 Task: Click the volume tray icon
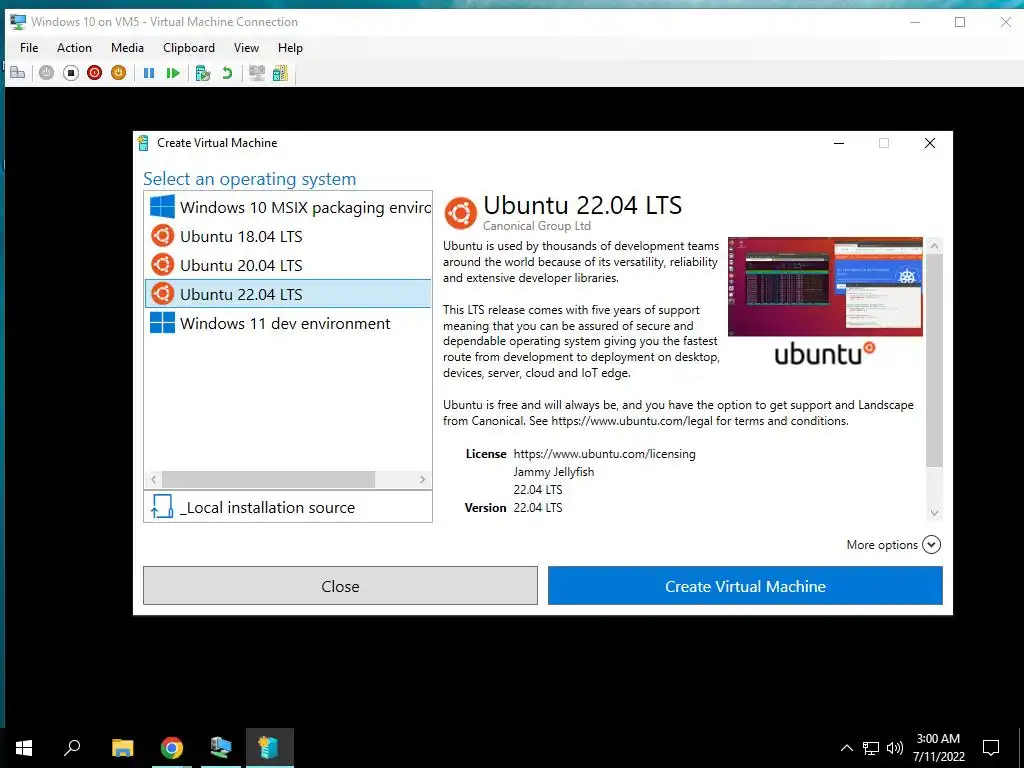coord(895,748)
